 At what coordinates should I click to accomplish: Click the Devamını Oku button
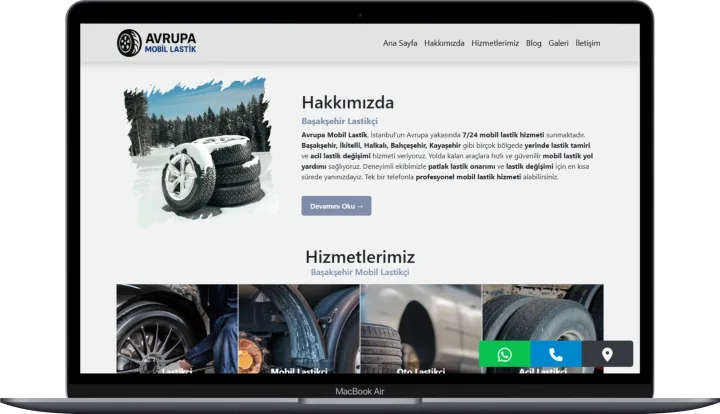(x=337, y=206)
